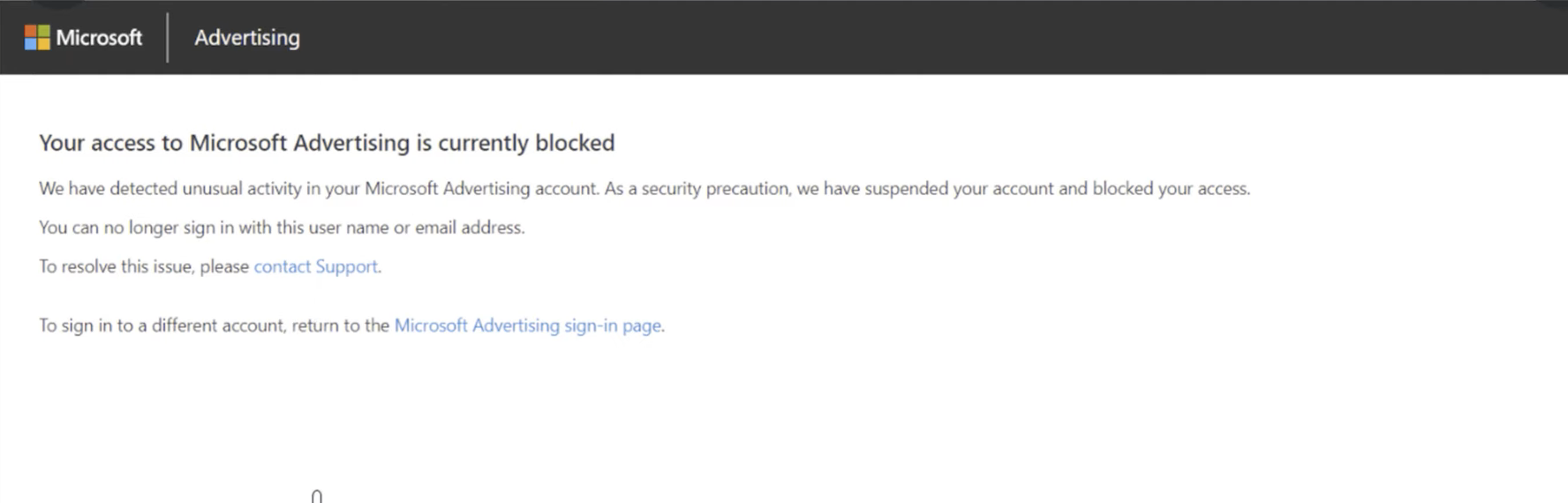
Task: Click the words "Microsoft Advertising" in the heading
Action: [300, 143]
